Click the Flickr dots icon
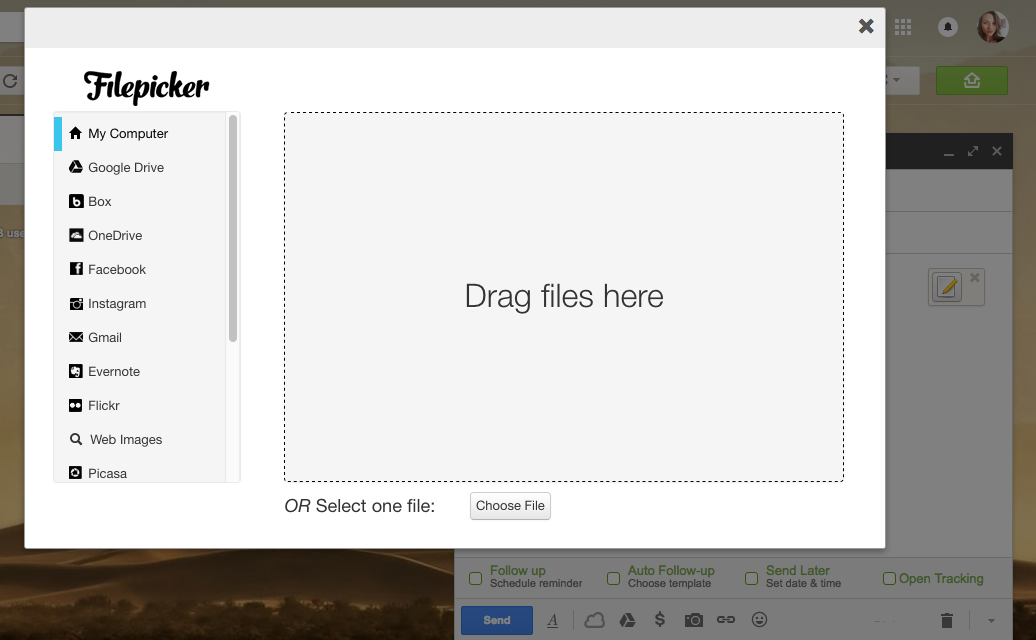 pos(76,406)
